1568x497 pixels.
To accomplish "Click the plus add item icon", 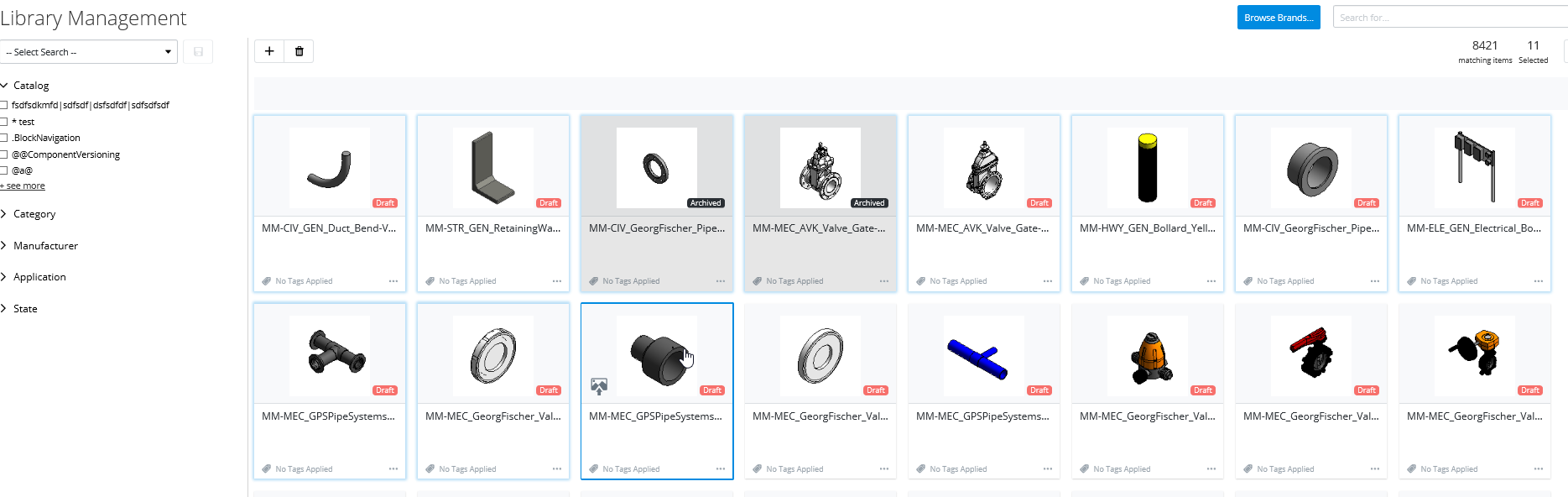I will [269, 51].
